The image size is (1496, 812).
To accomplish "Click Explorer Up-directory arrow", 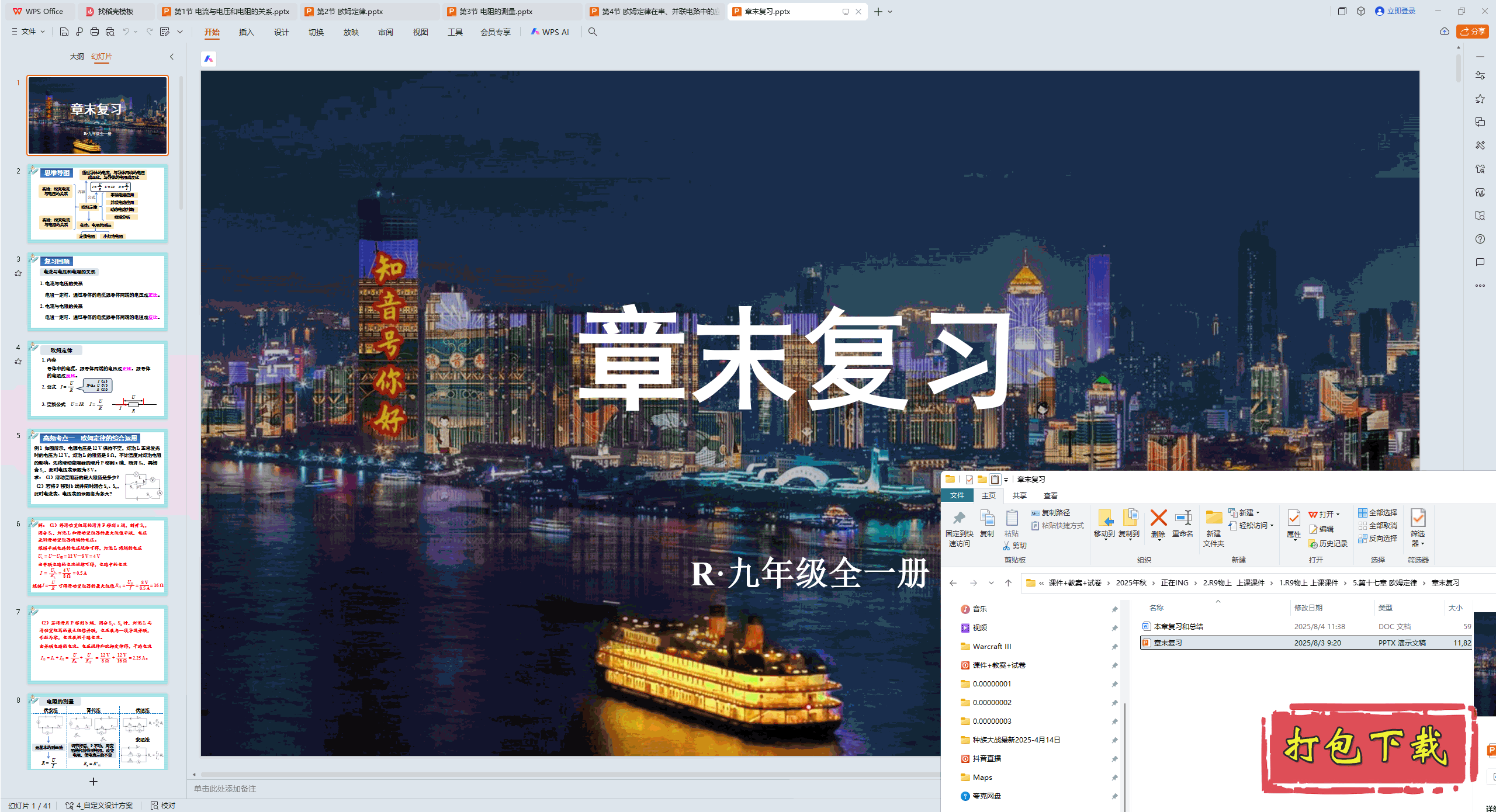I will pos(1009,582).
